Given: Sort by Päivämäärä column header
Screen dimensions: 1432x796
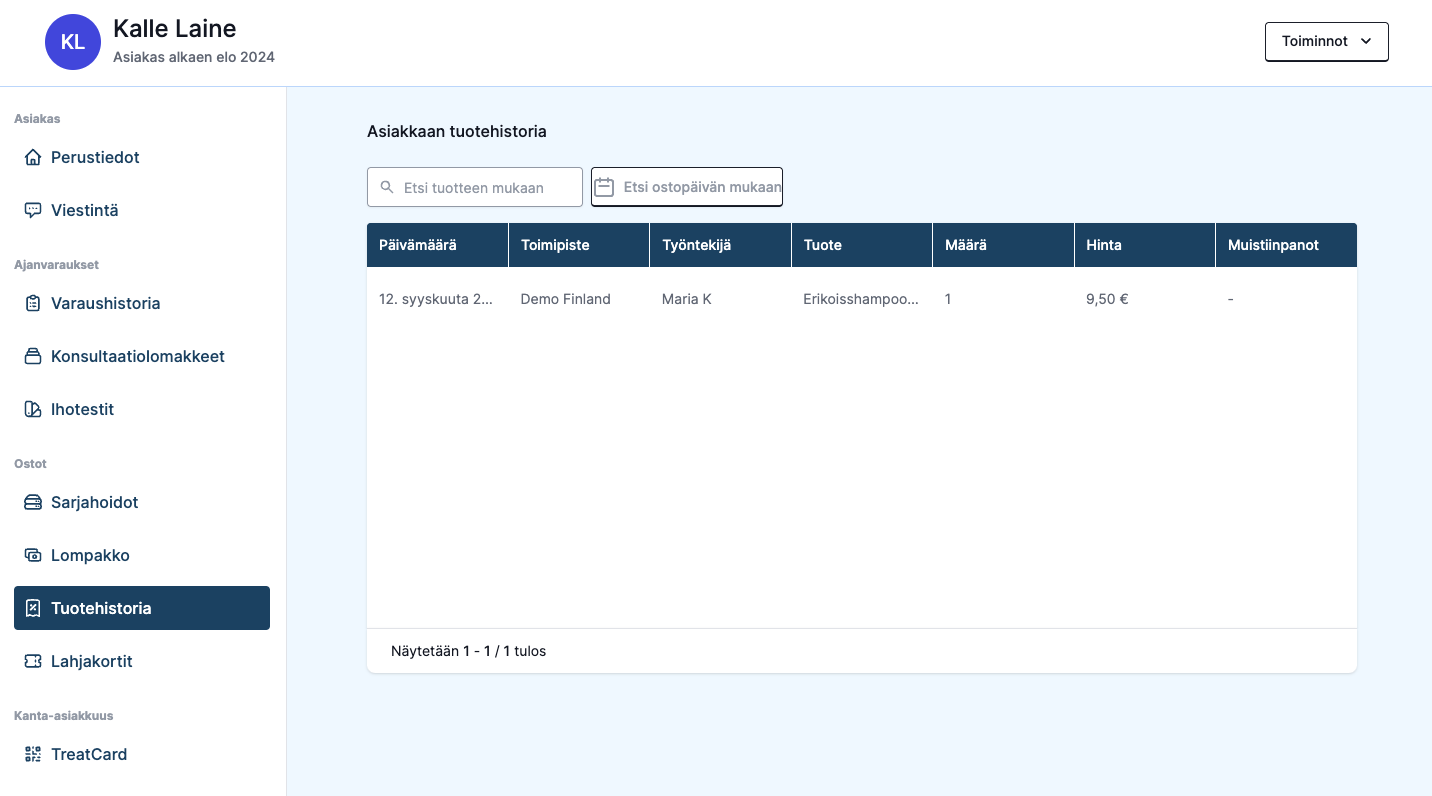Looking at the screenshot, I should coord(437,245).
